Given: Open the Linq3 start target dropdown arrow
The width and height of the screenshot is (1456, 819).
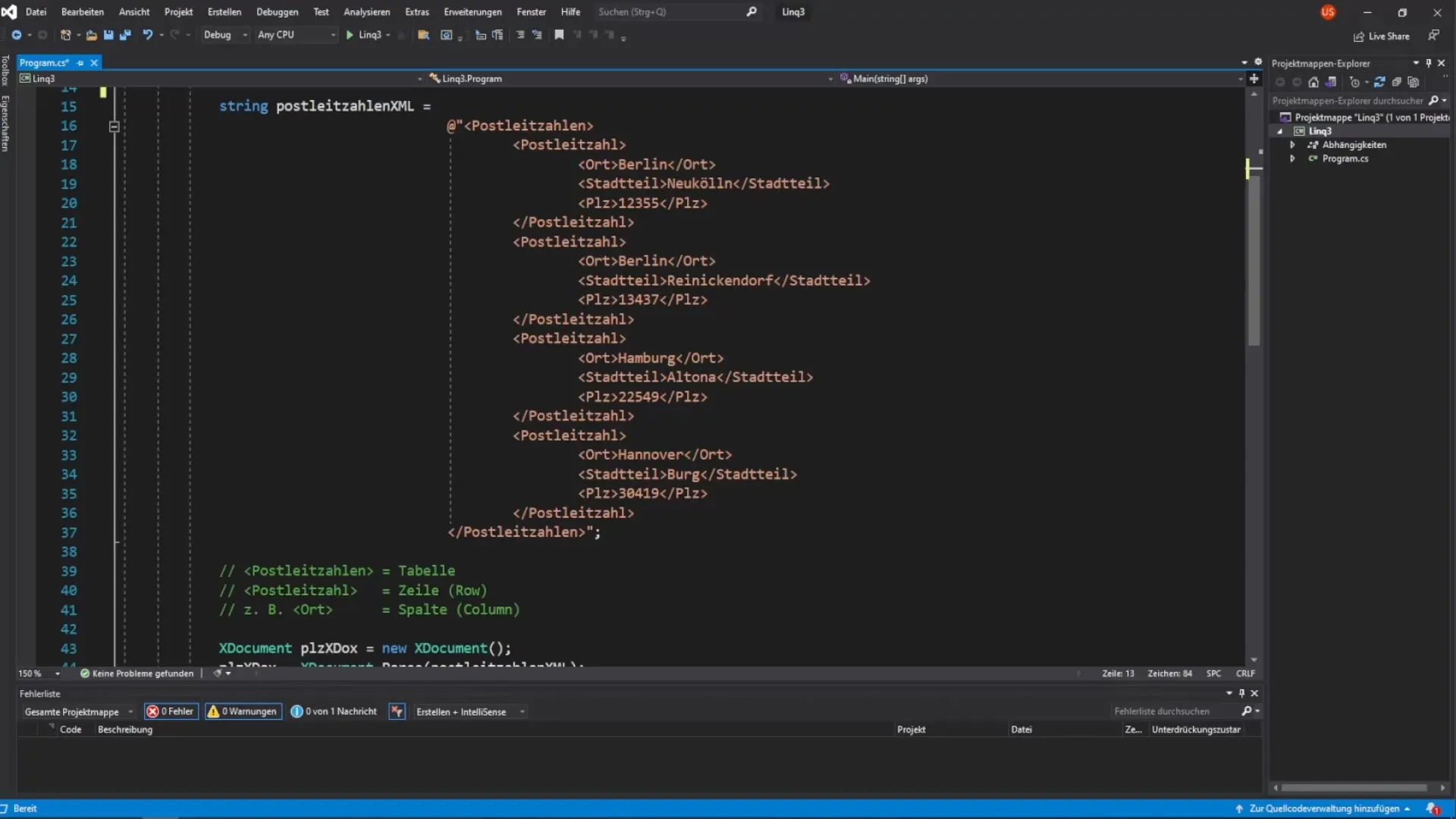Looking at the screenshot, I should point(388,35).
